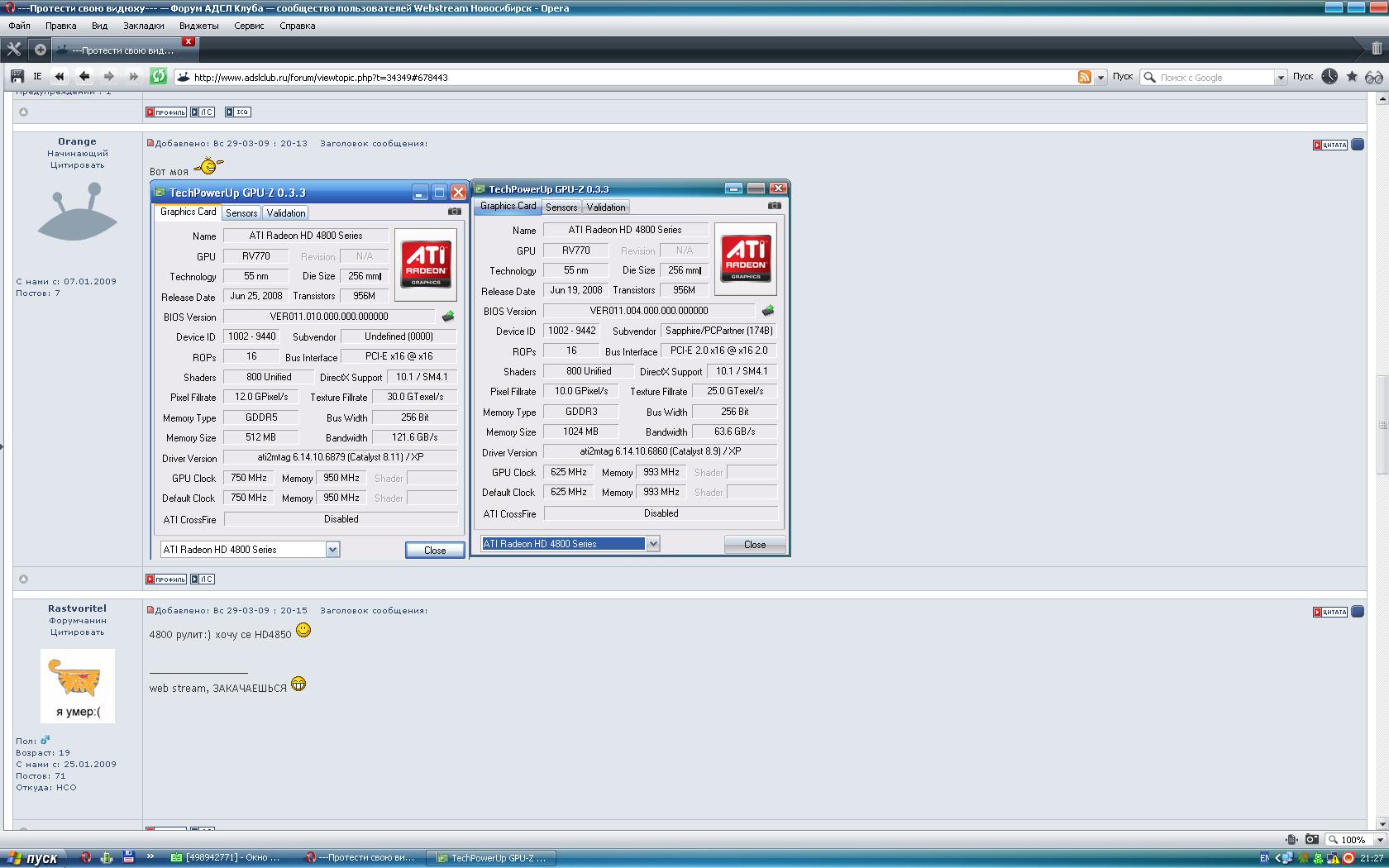The width and height of the screenshot is (1389, 868).
Task: Open the Файл menu
Action: [x=19, y=26]
